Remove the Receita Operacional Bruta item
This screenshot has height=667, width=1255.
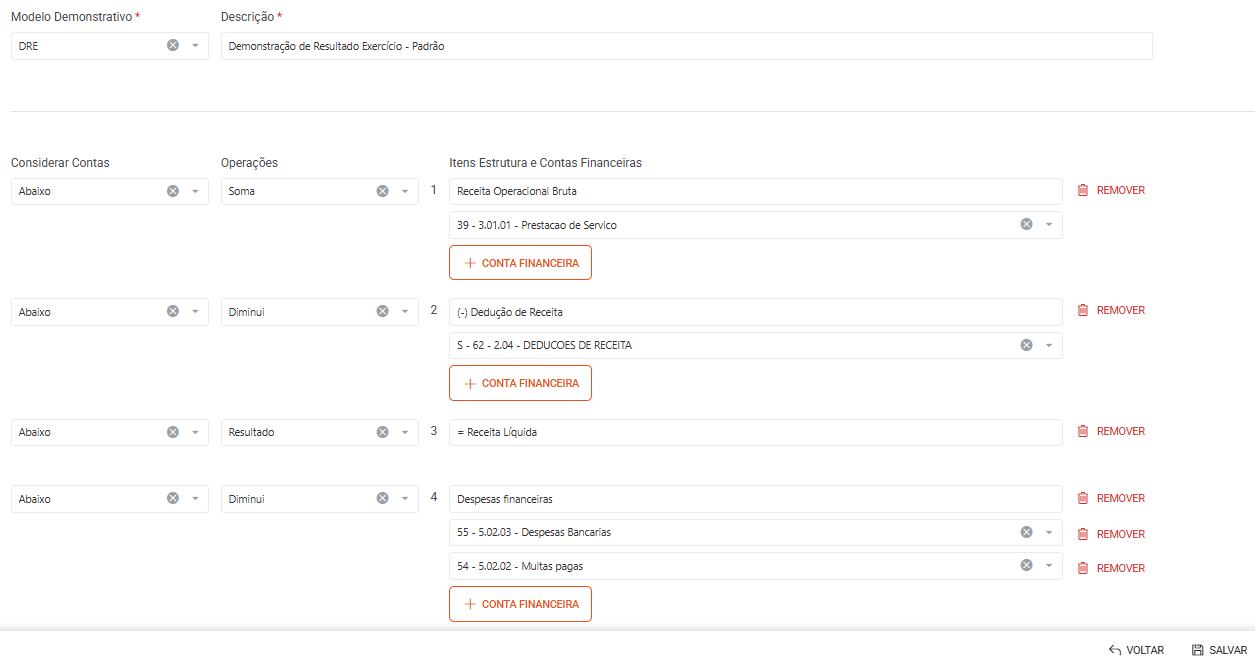[1111, 190]
